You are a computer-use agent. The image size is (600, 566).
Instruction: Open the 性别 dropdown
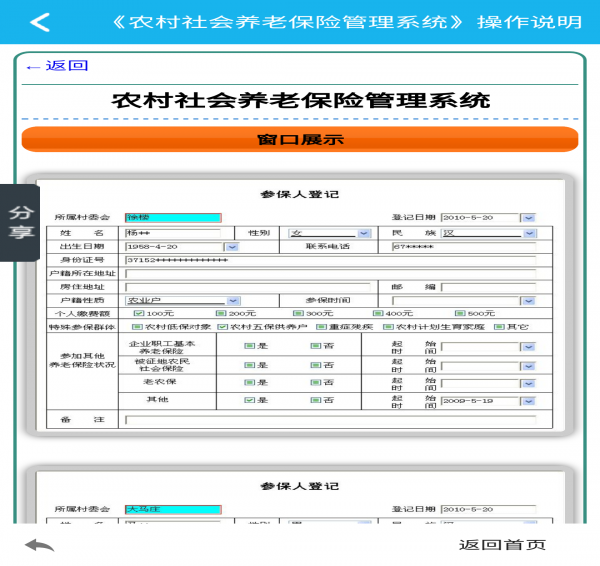364,233
